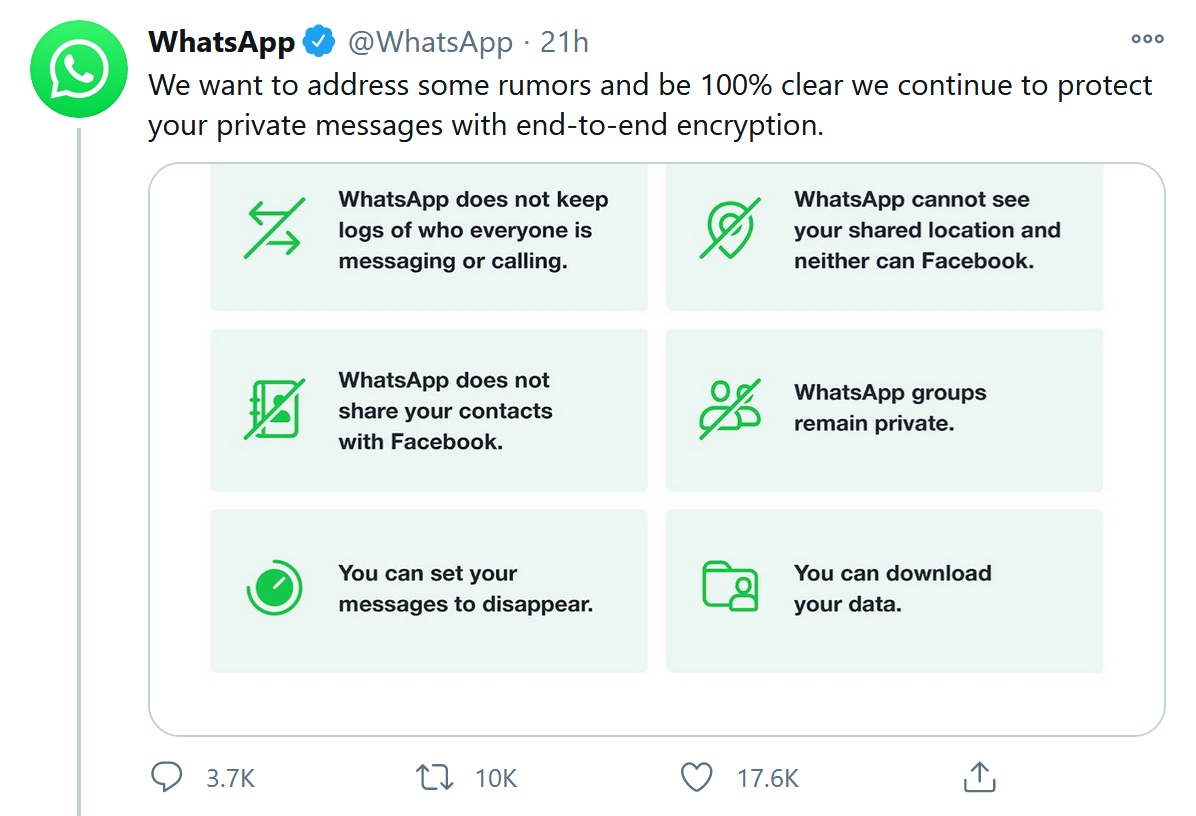The height and width of the screenshot is (816, 1196).
Task: Reply to the WhatsApp tweet
Action: coord(167,777)
